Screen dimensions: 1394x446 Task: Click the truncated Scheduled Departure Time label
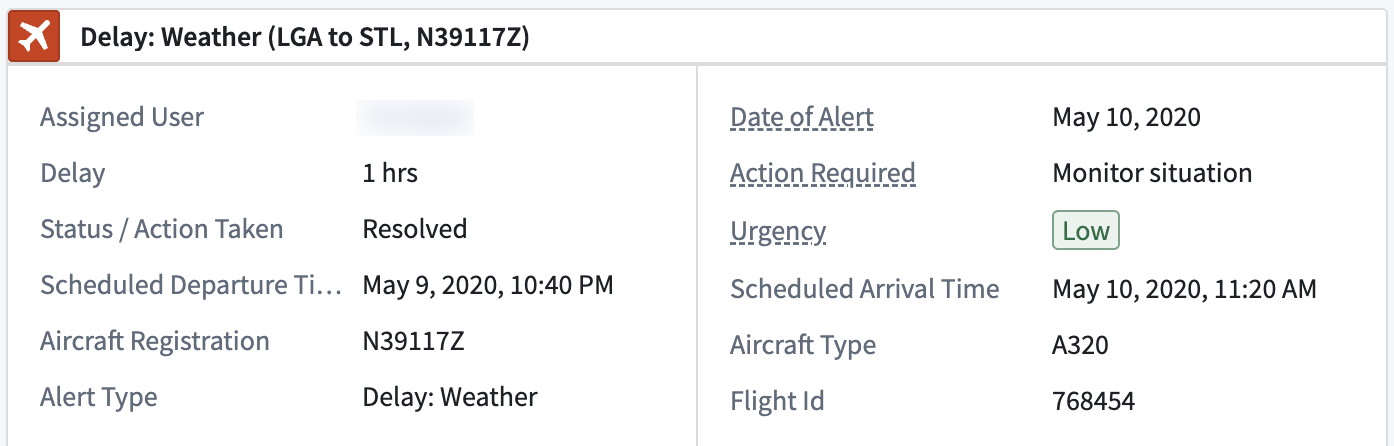[191, 285]
